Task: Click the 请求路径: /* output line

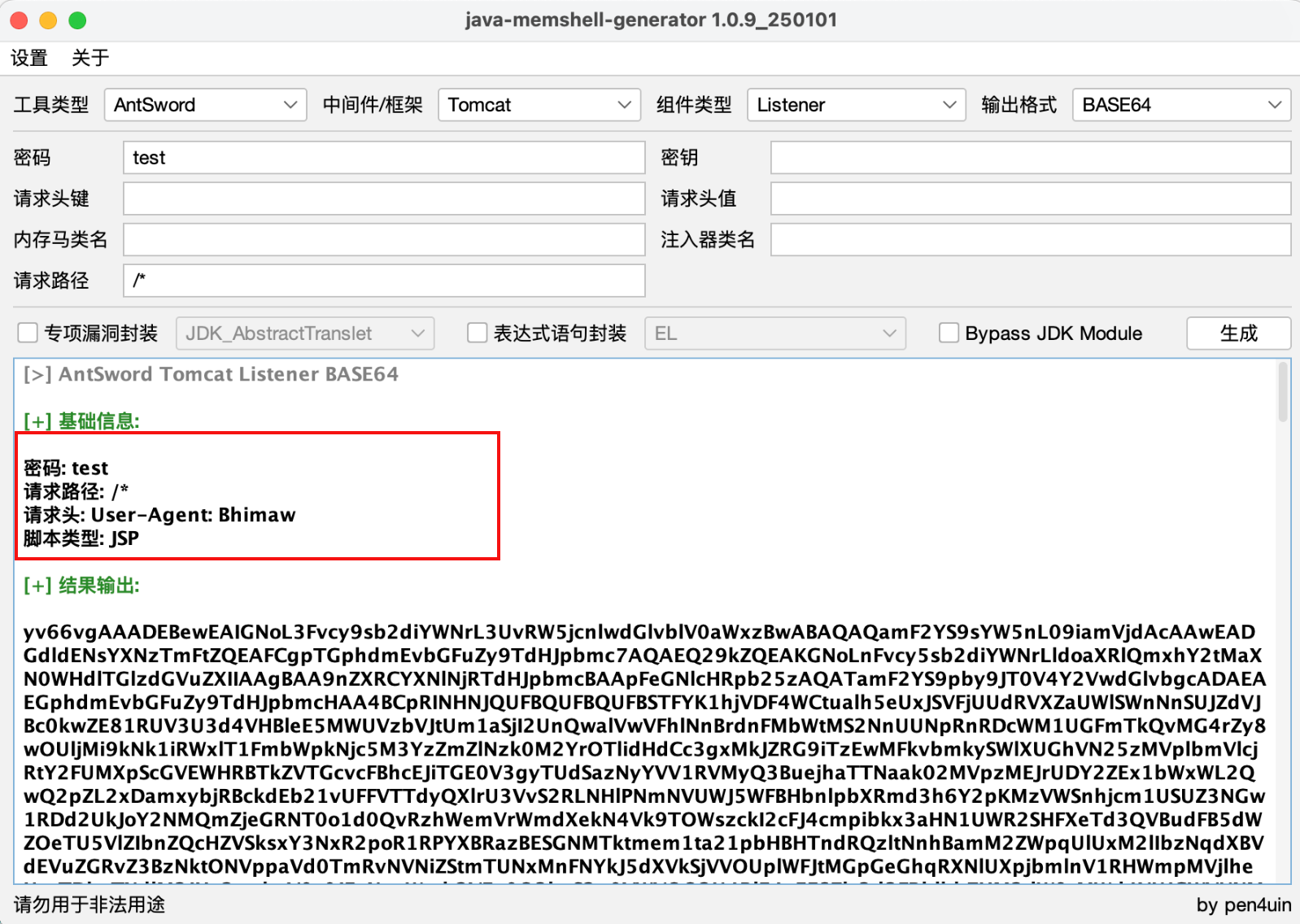Action: pos(76,492)
